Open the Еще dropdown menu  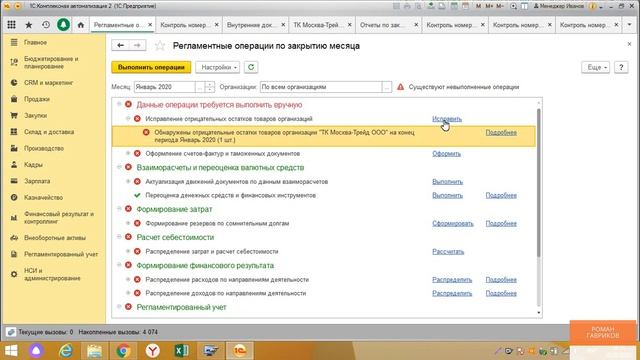click(596, 67)
